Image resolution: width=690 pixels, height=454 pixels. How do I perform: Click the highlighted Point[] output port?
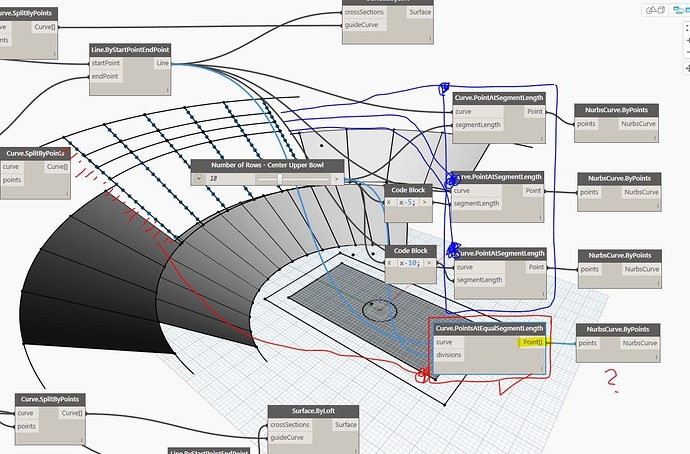tap(532, 342)
